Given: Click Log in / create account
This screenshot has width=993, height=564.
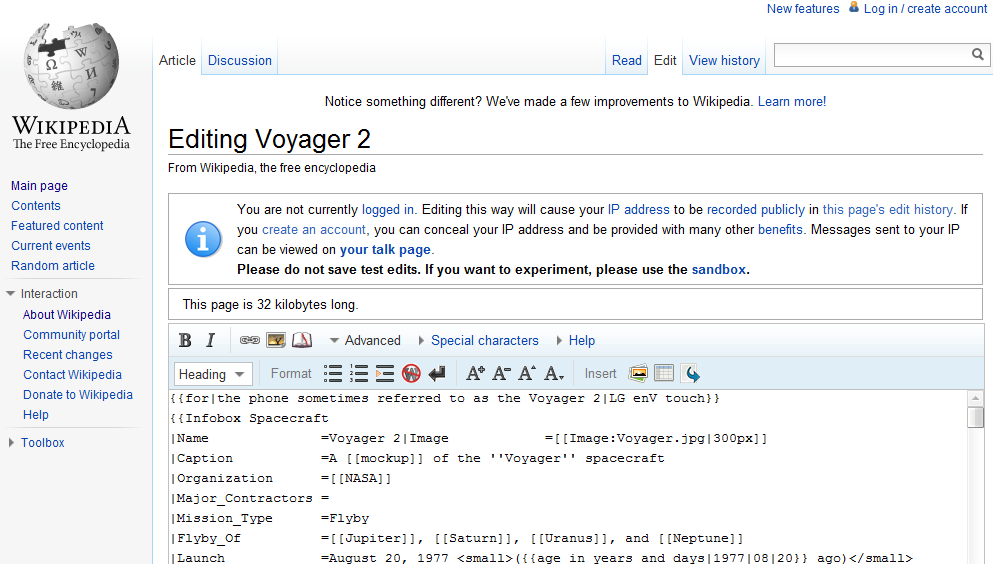Looking at the screenshot, I should (x=925, y=9).
